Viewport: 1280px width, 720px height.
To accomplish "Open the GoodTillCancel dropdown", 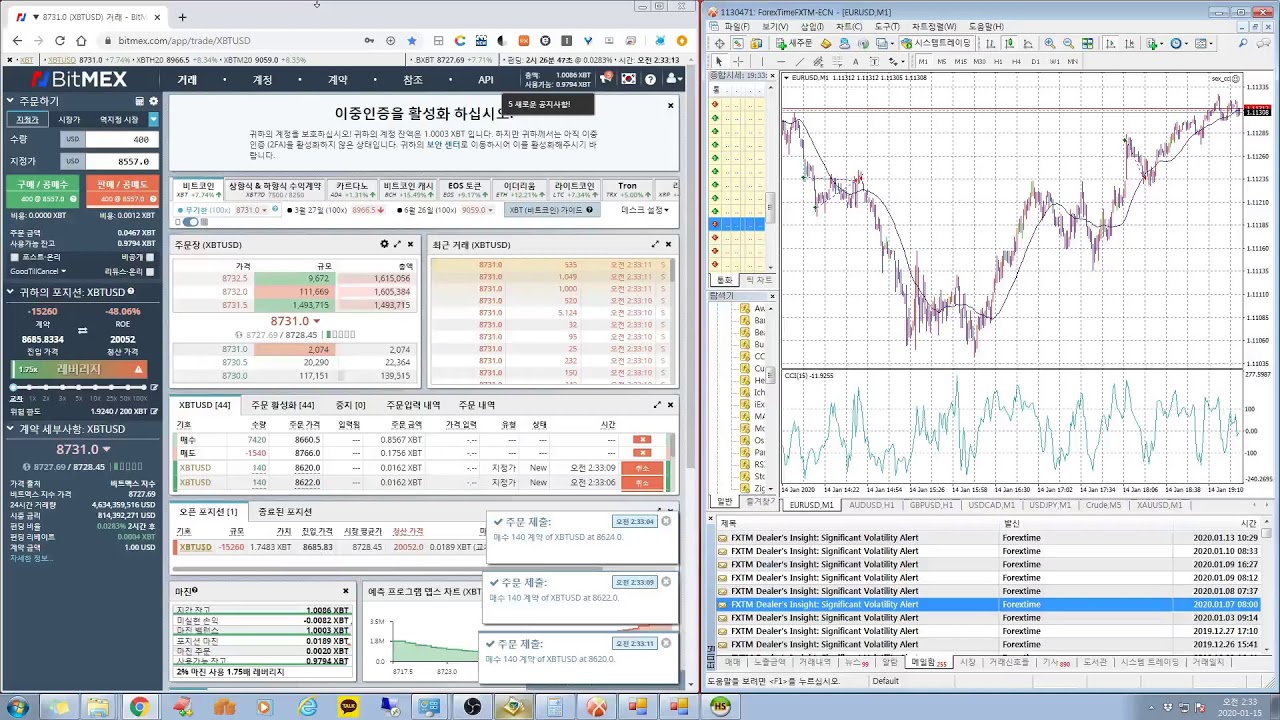I will pyautogui.click(x=38, y=271).
